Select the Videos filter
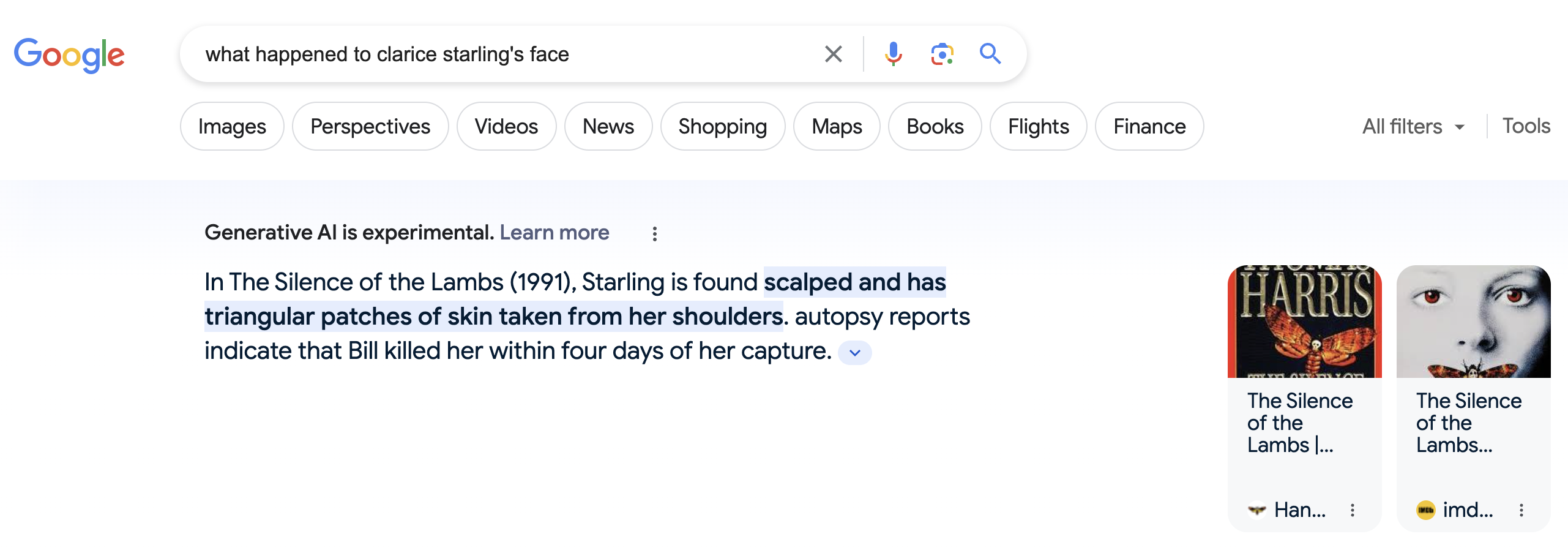 pyautogui.click(x=506, y=126)
